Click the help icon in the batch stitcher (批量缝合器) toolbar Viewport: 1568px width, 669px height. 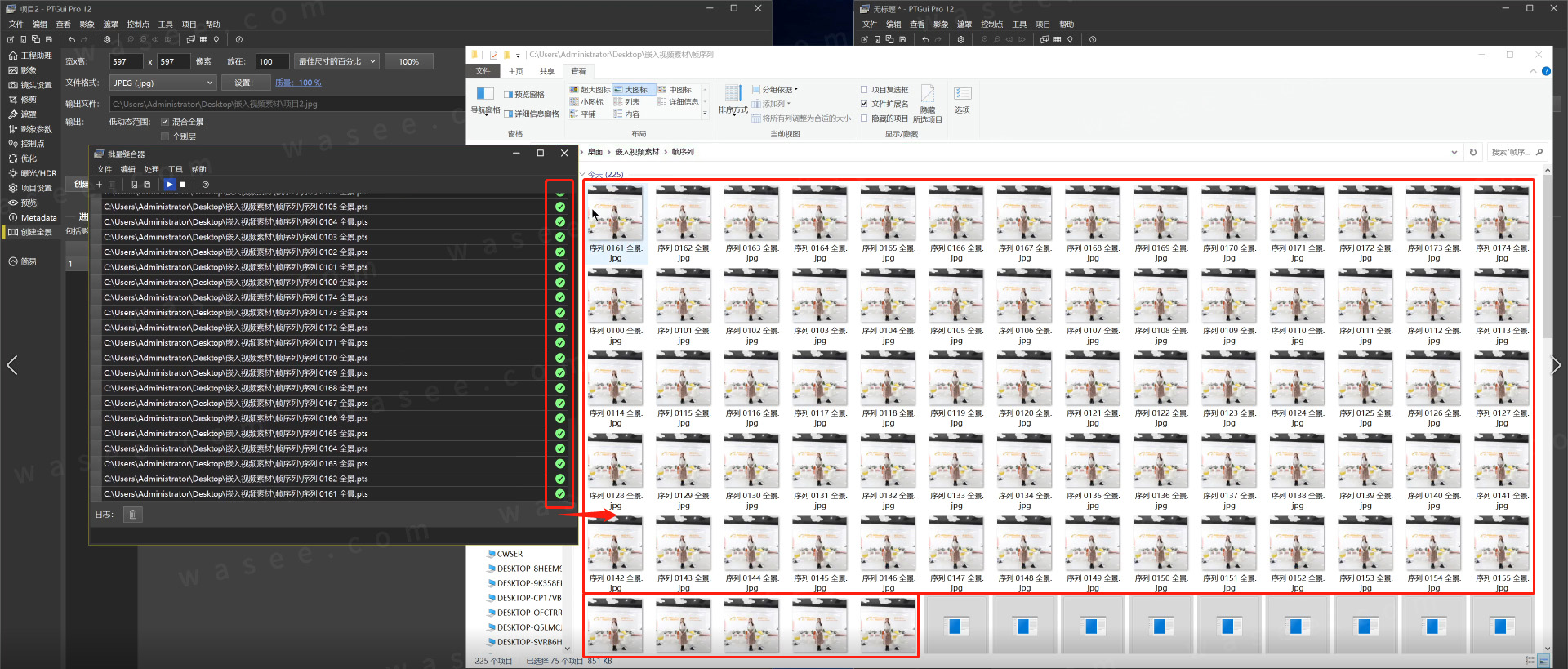click(x=205, y=185)
